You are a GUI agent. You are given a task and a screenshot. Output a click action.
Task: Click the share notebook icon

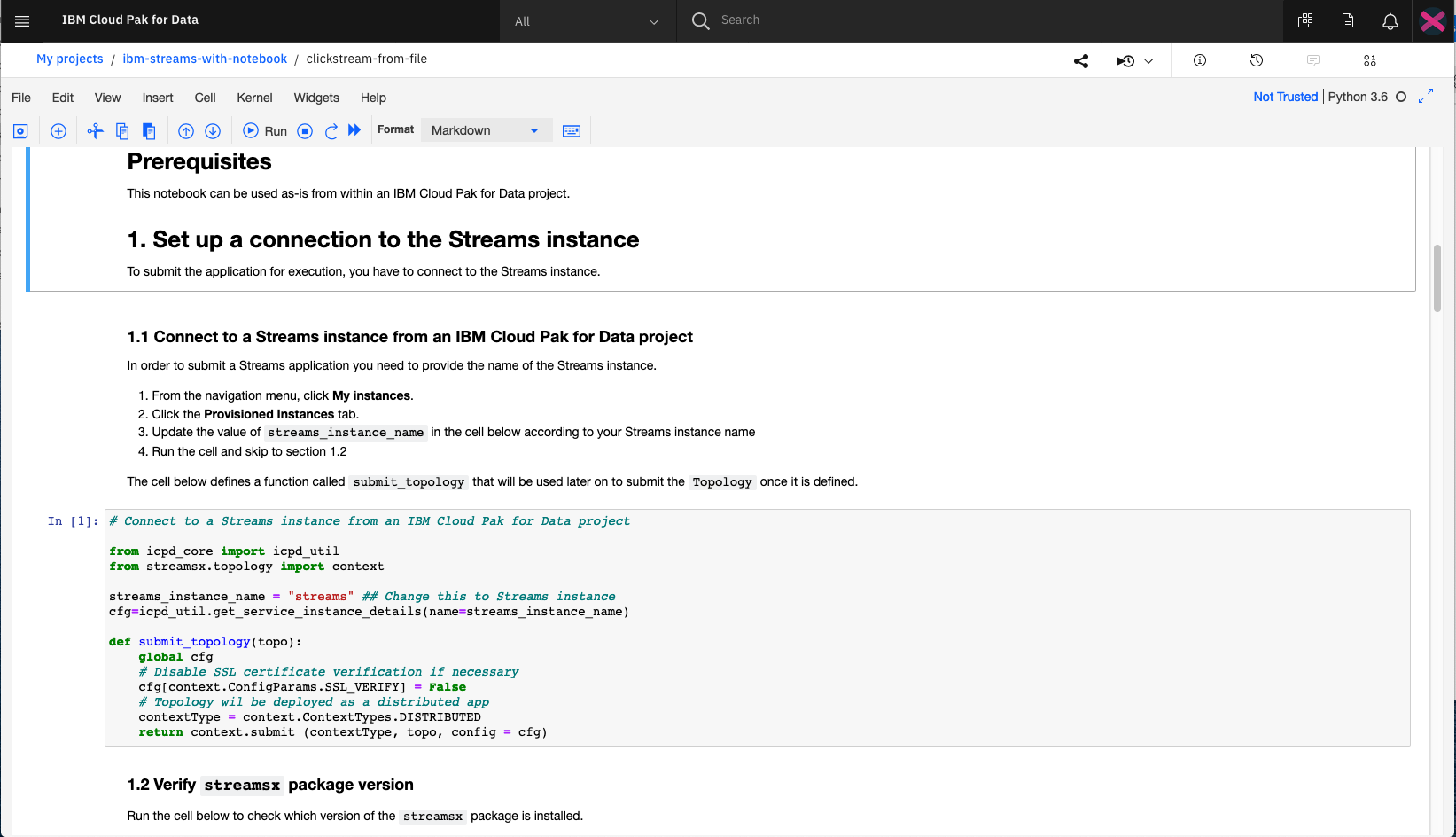[x=1081, y=61]
